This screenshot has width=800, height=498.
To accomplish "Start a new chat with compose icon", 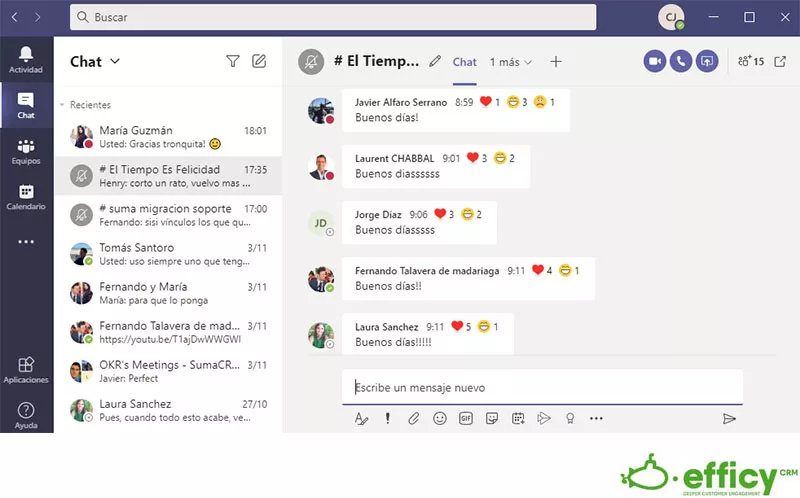I will pyautogui.click(x=259, y=61).
